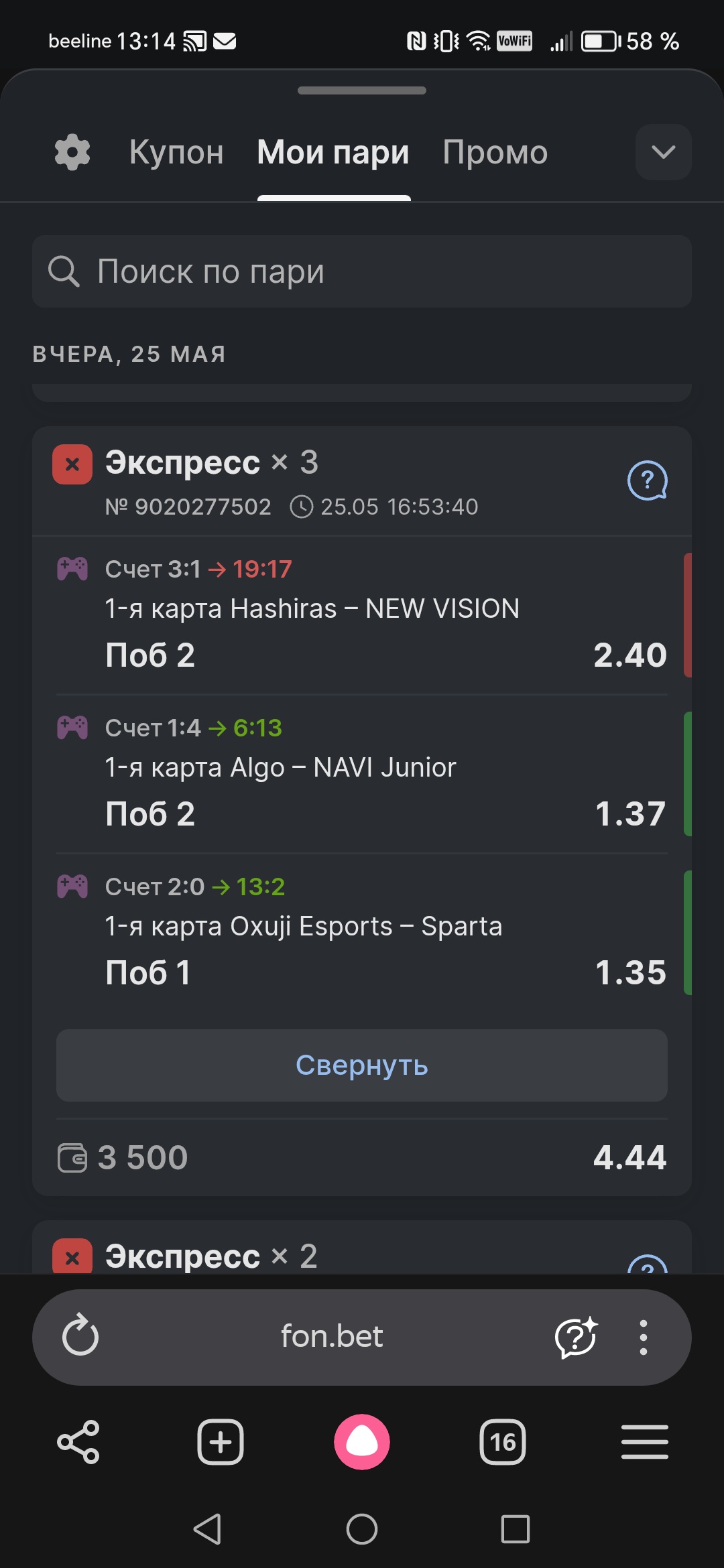Open the betting settings gear
724x1568 pixels.
pyautogui.click(x=72, y=152)
